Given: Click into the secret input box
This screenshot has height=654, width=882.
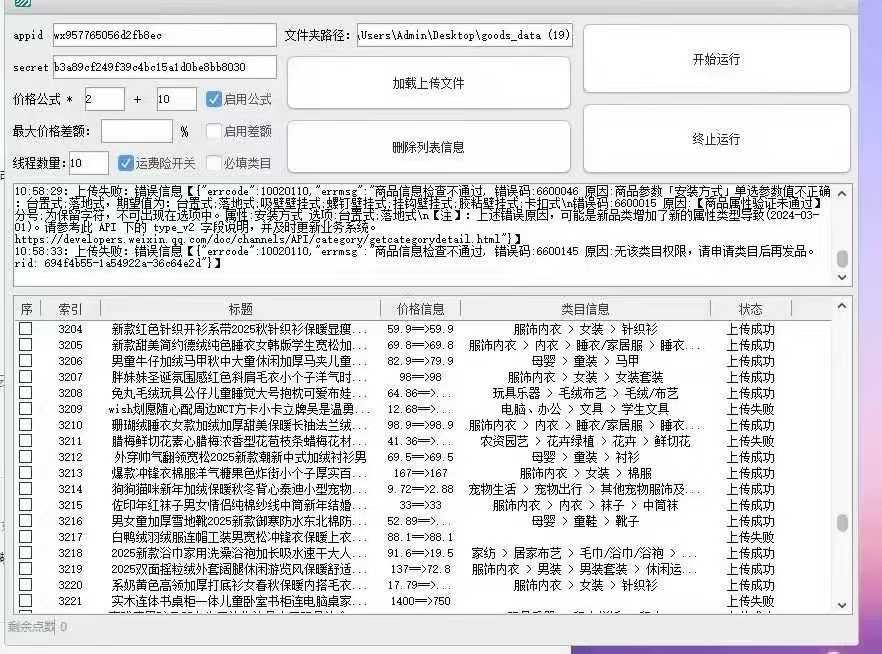Looking at the screenshot, I should [x=164, y=67].
